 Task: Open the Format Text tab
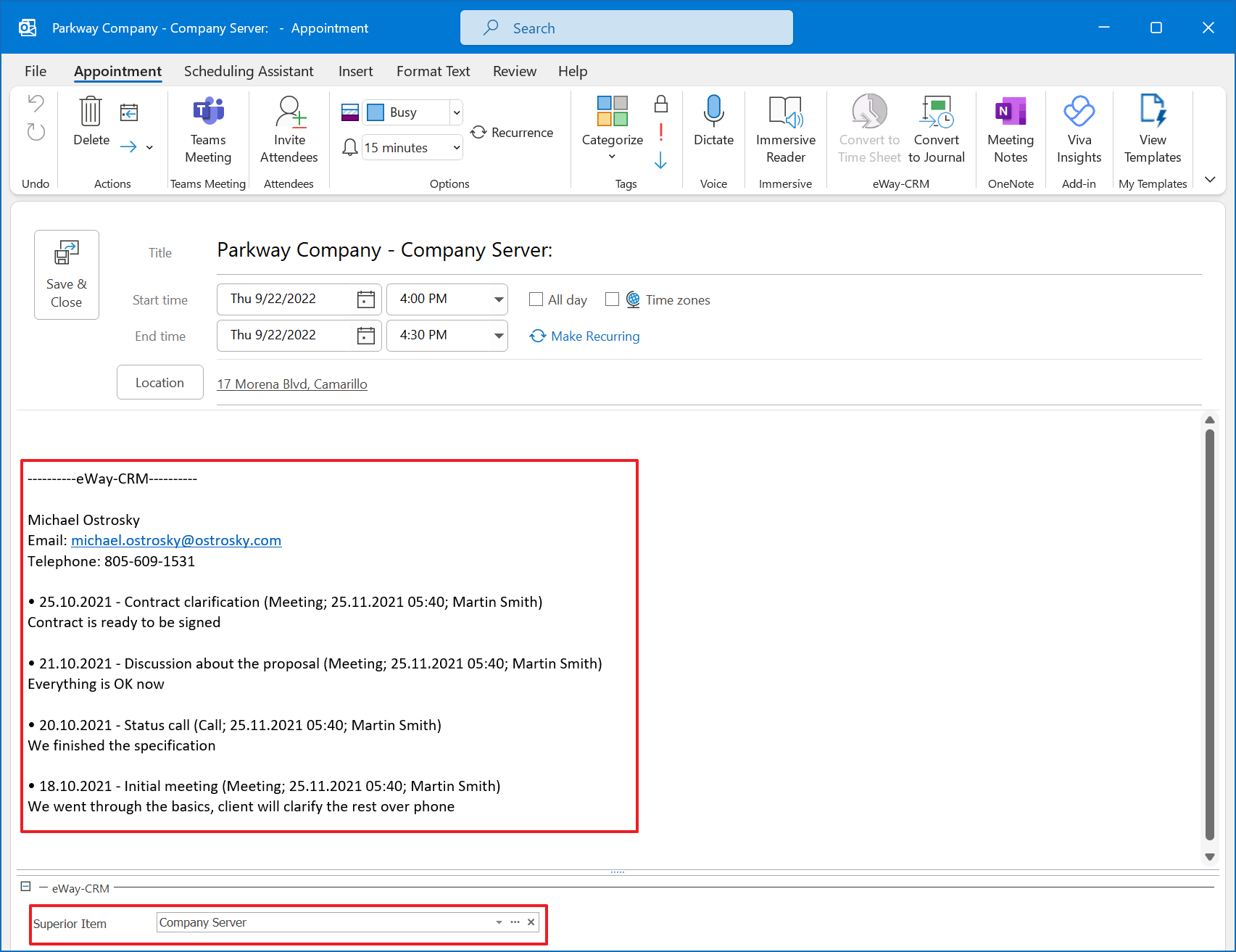click(x=433, y=71)
